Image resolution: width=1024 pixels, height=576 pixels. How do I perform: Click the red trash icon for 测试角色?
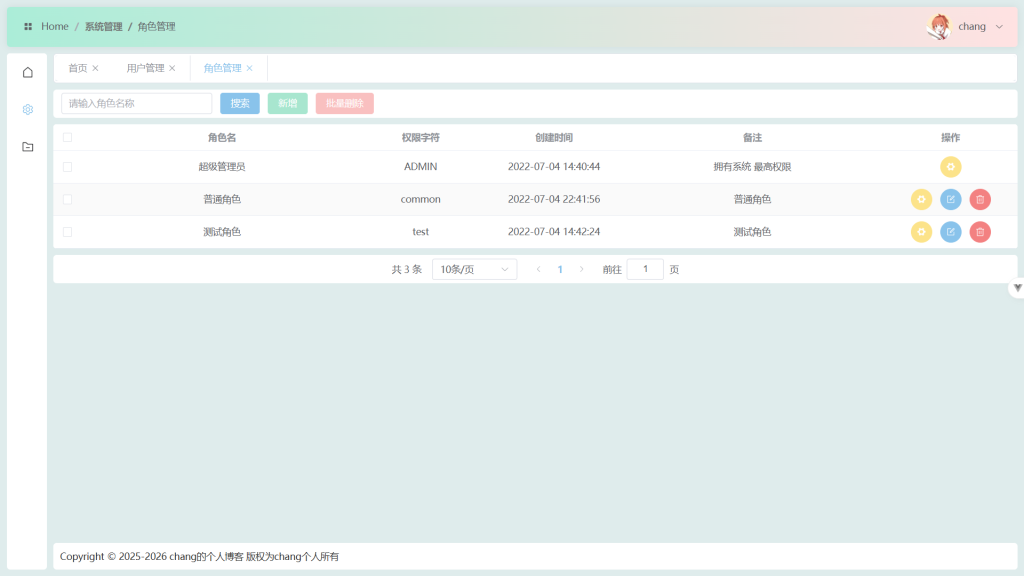(x=980, y=232)
